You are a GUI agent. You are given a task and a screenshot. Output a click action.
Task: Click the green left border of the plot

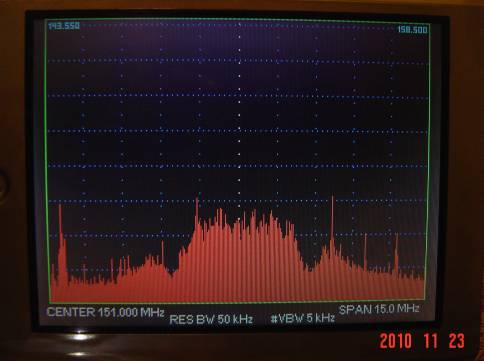[47, 160]
